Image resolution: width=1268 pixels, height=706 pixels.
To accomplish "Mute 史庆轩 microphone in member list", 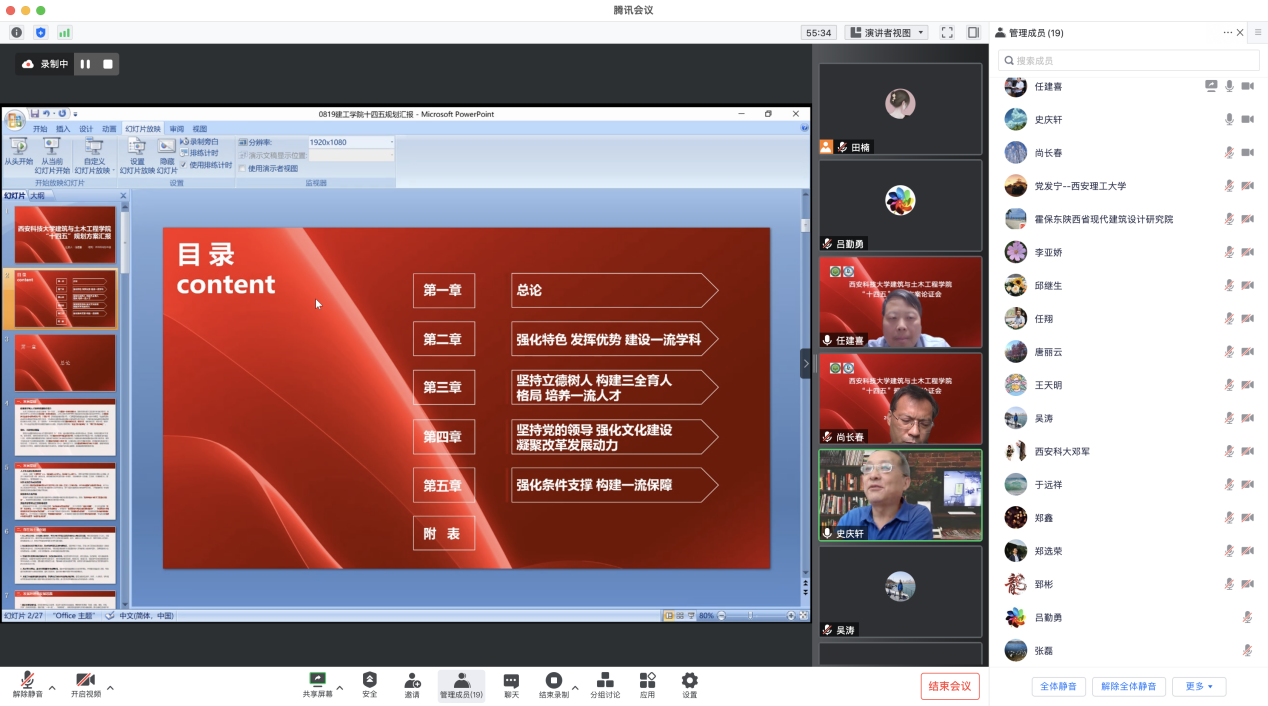I will (1229, 119).
